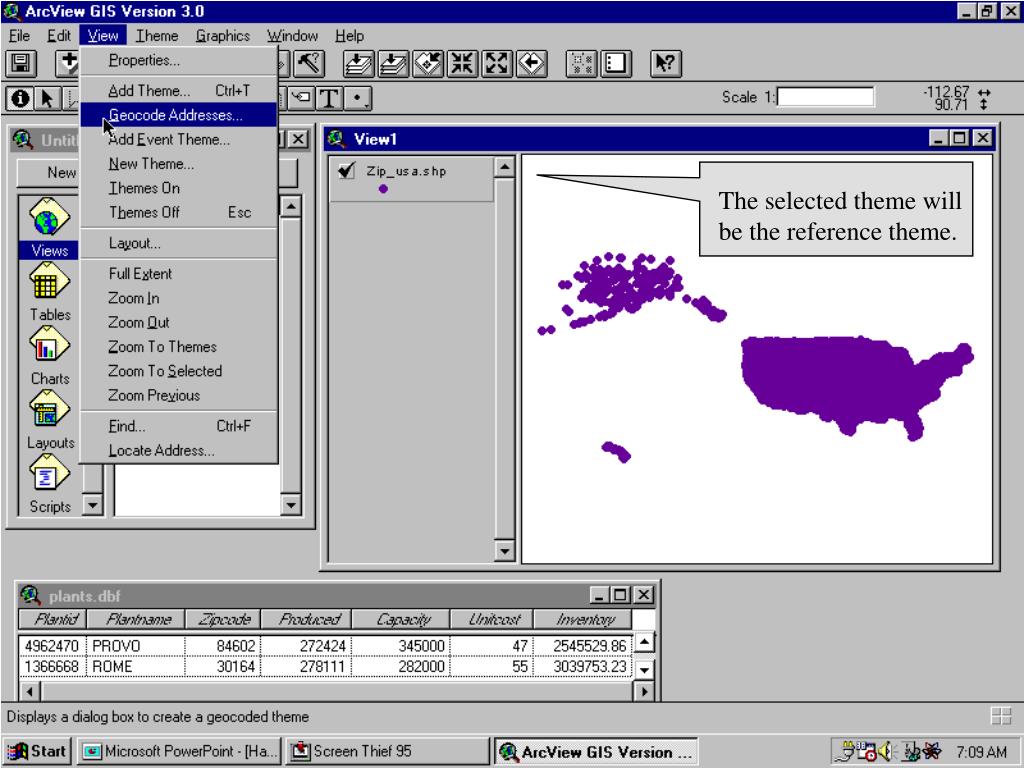This screenshot has height=768, width=1024.
Task: Open the Help menu
Action: tap(349, 36)
